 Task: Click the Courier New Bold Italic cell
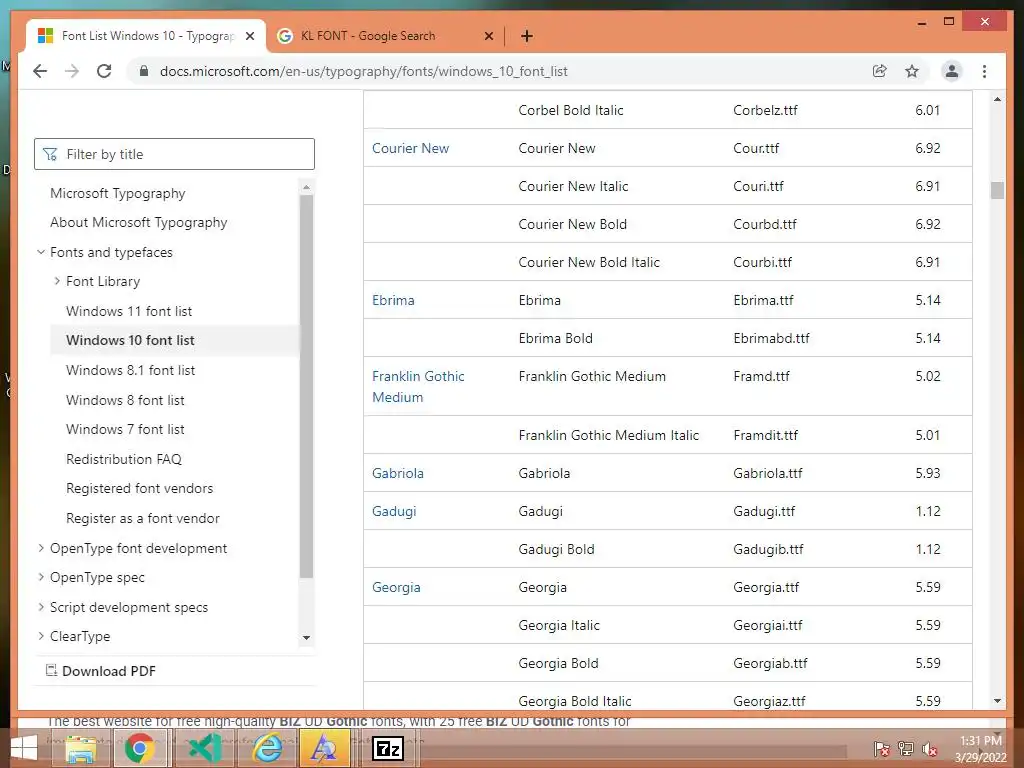pyautogui.click(x=589, y=263)
